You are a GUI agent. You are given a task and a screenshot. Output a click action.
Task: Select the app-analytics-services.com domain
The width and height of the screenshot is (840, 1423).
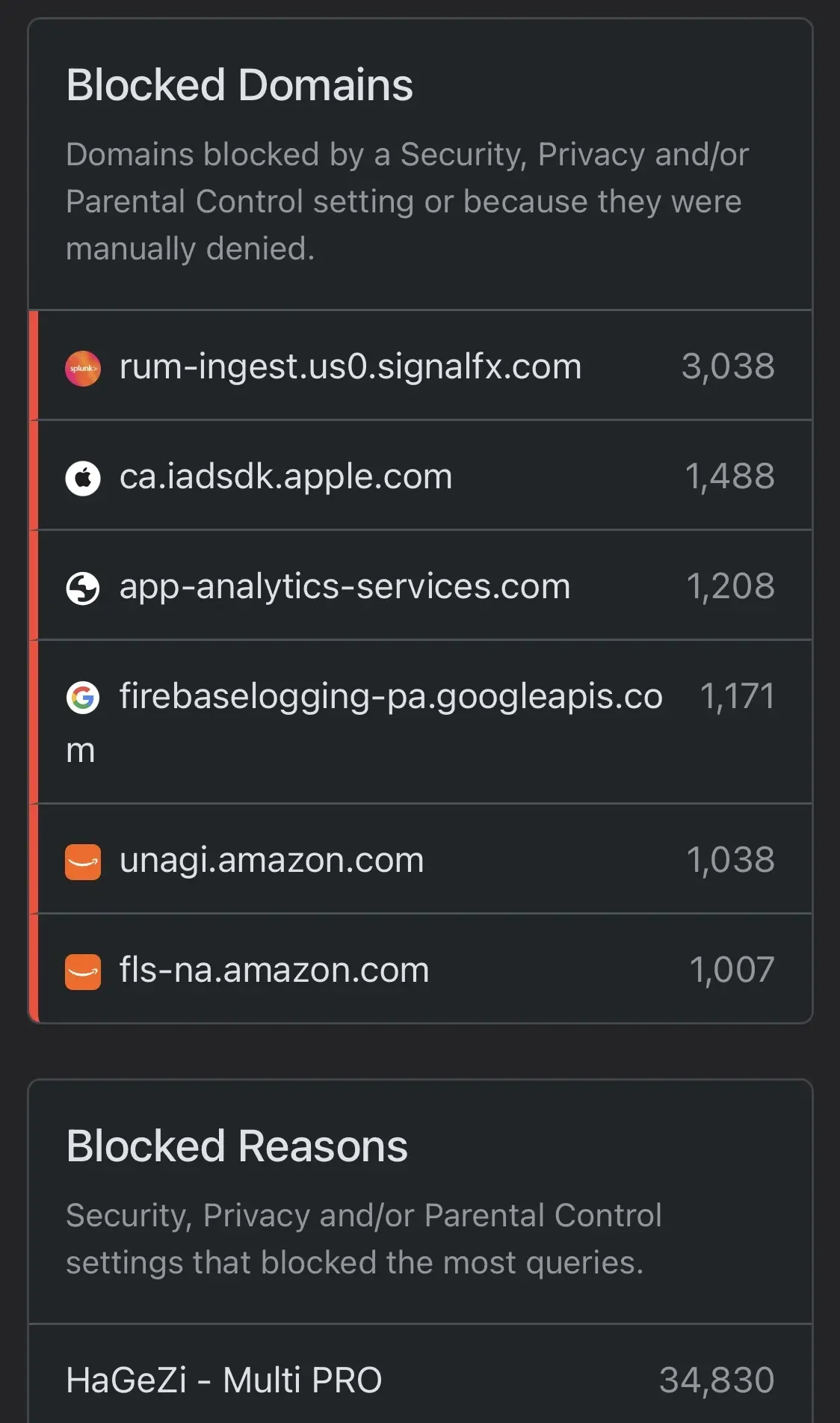click(x=345, y=586)
